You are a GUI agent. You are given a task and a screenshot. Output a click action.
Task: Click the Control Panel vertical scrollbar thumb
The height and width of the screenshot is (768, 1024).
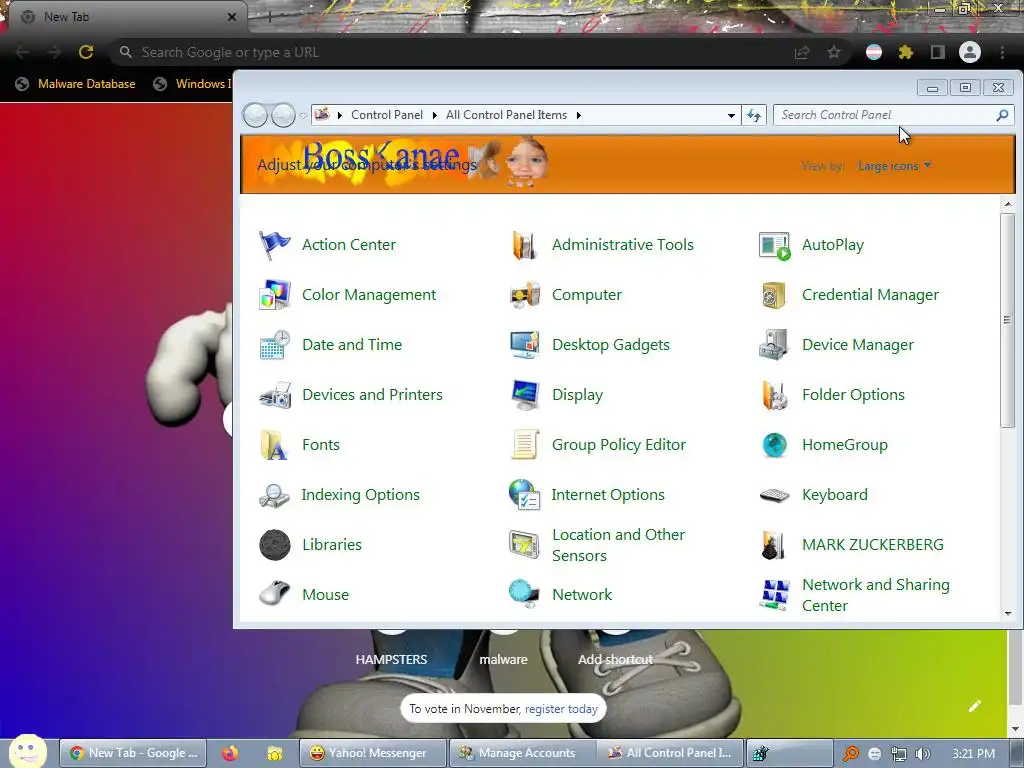click(x=1007, y=320)
